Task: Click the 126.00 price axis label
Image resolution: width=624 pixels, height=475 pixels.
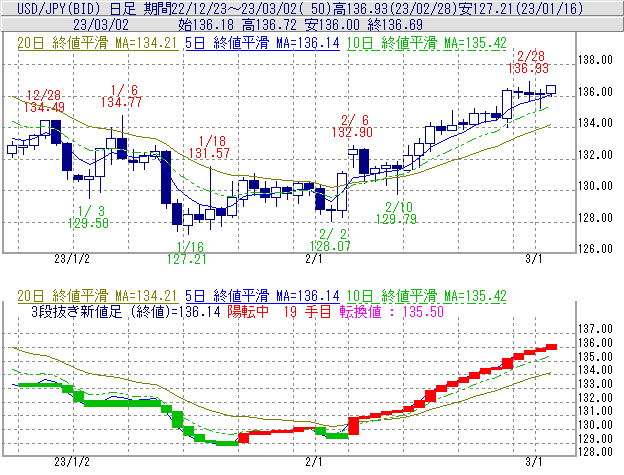Action: click(595, 249)
